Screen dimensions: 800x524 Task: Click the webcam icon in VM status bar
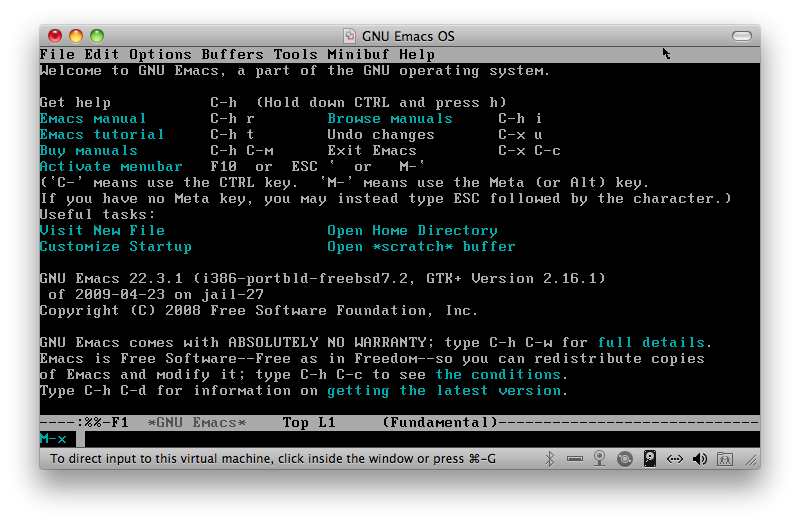tap(599, 459)
